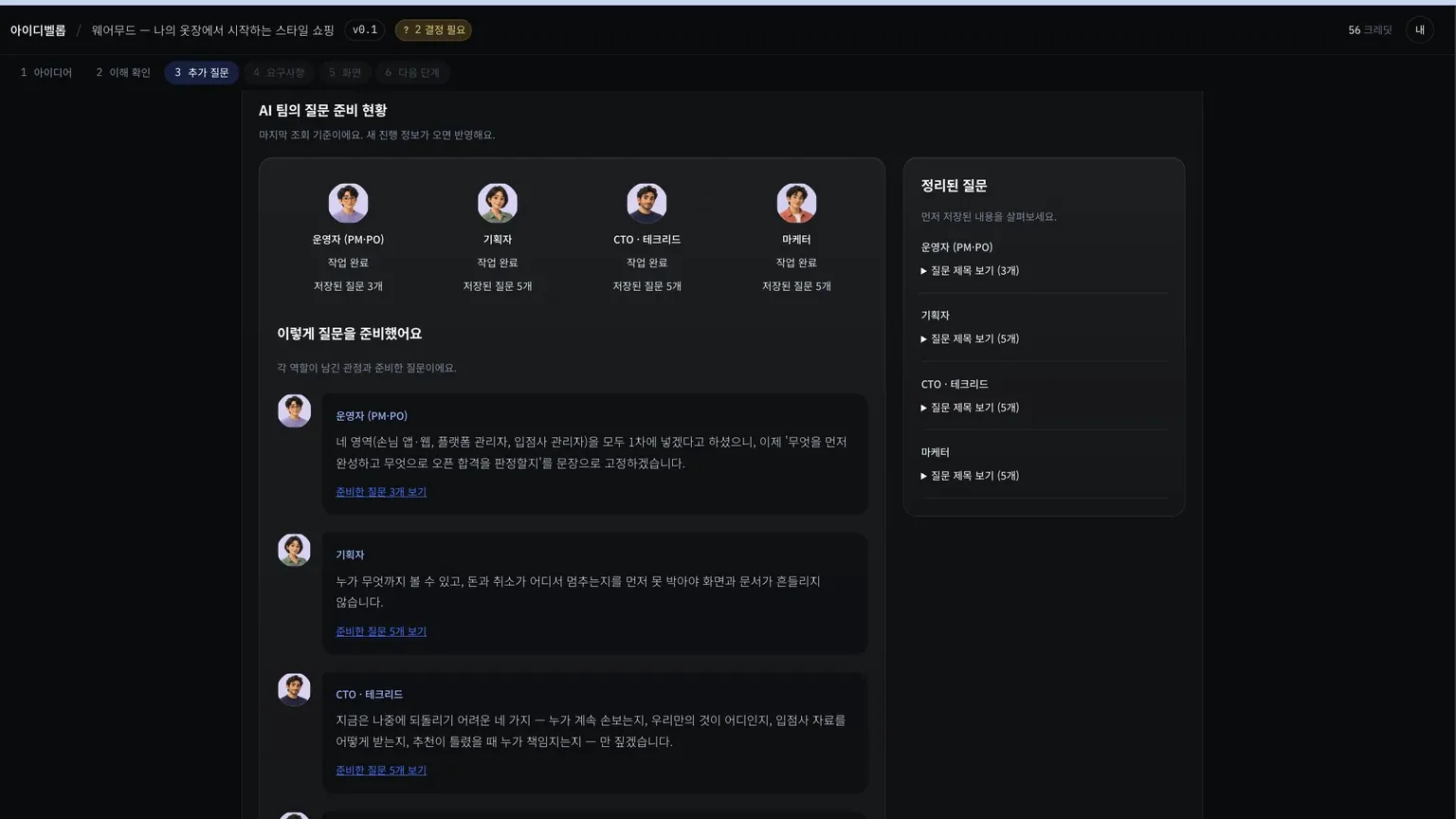Click the 운영자 avatar next to its message card

tap(294, 411)
